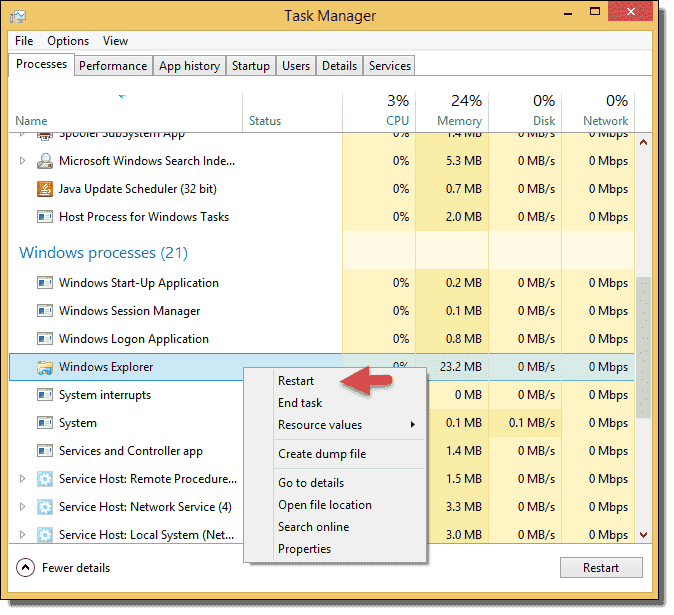Image resolution: width=674 pixels, height=615 pixels.
Task: Switch to the Details tab
Action: click(x=340, y=66)
